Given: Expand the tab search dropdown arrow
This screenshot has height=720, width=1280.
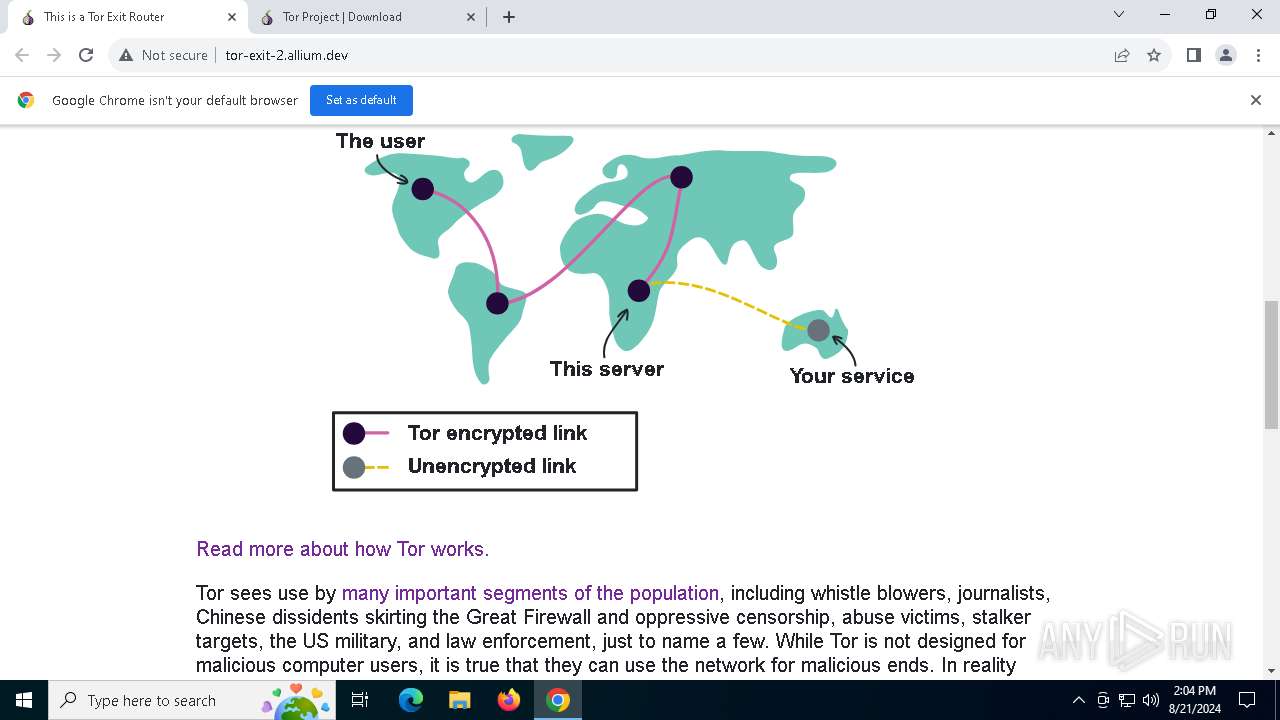Looking at the screenshot, I should pyautogui.click(x=1119, y=15).
